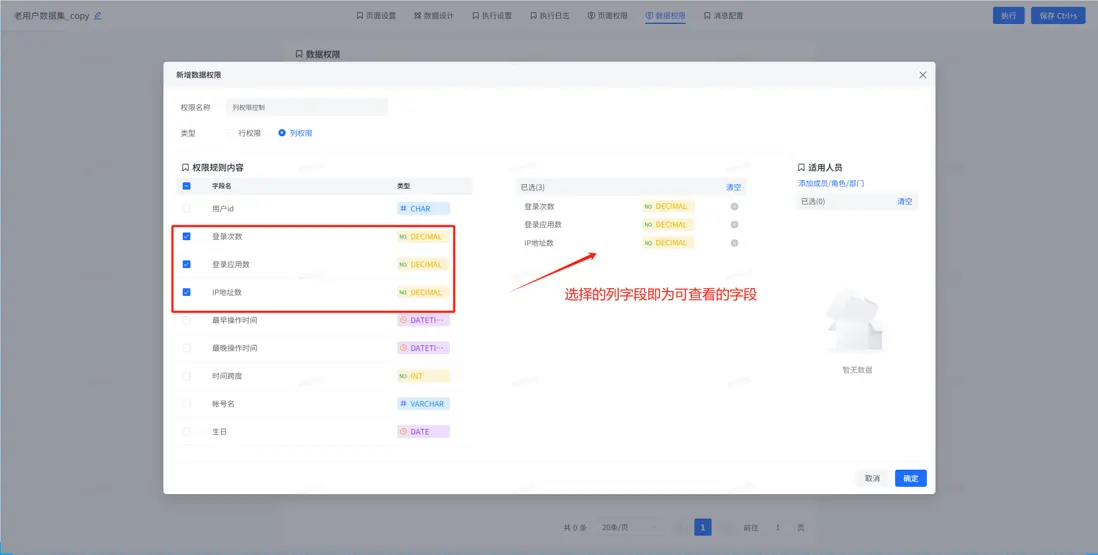Open the 消息配置 tab

click(723, 15)
